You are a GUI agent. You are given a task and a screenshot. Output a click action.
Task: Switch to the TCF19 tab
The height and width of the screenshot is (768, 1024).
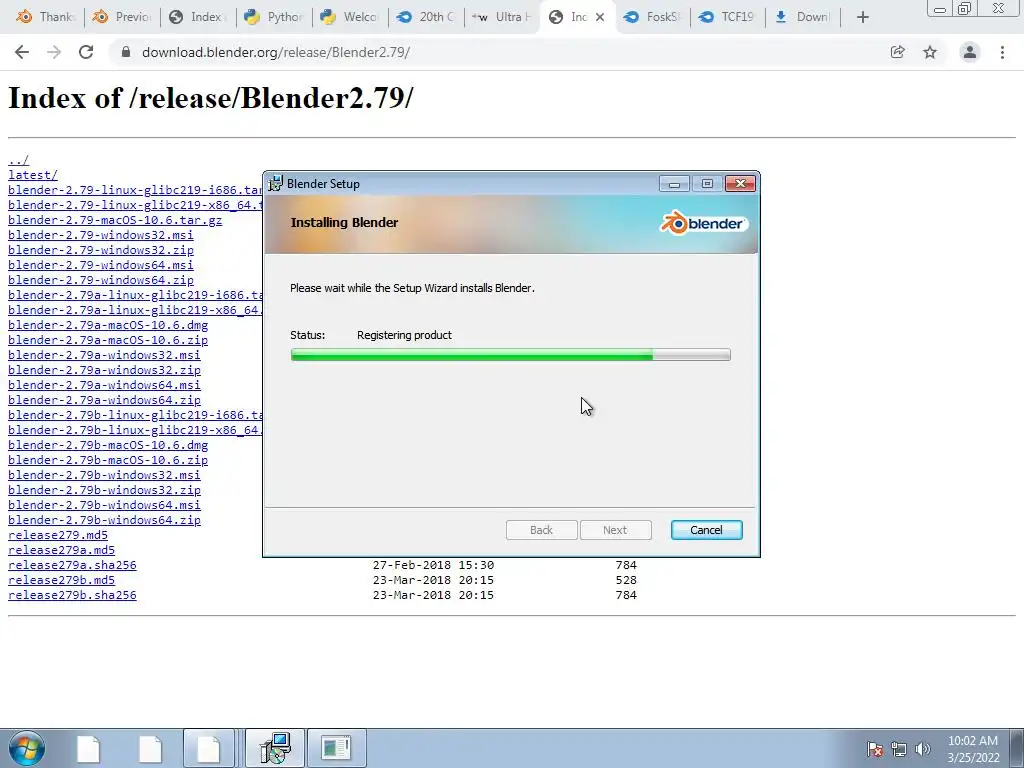click(x=728, y=17)
